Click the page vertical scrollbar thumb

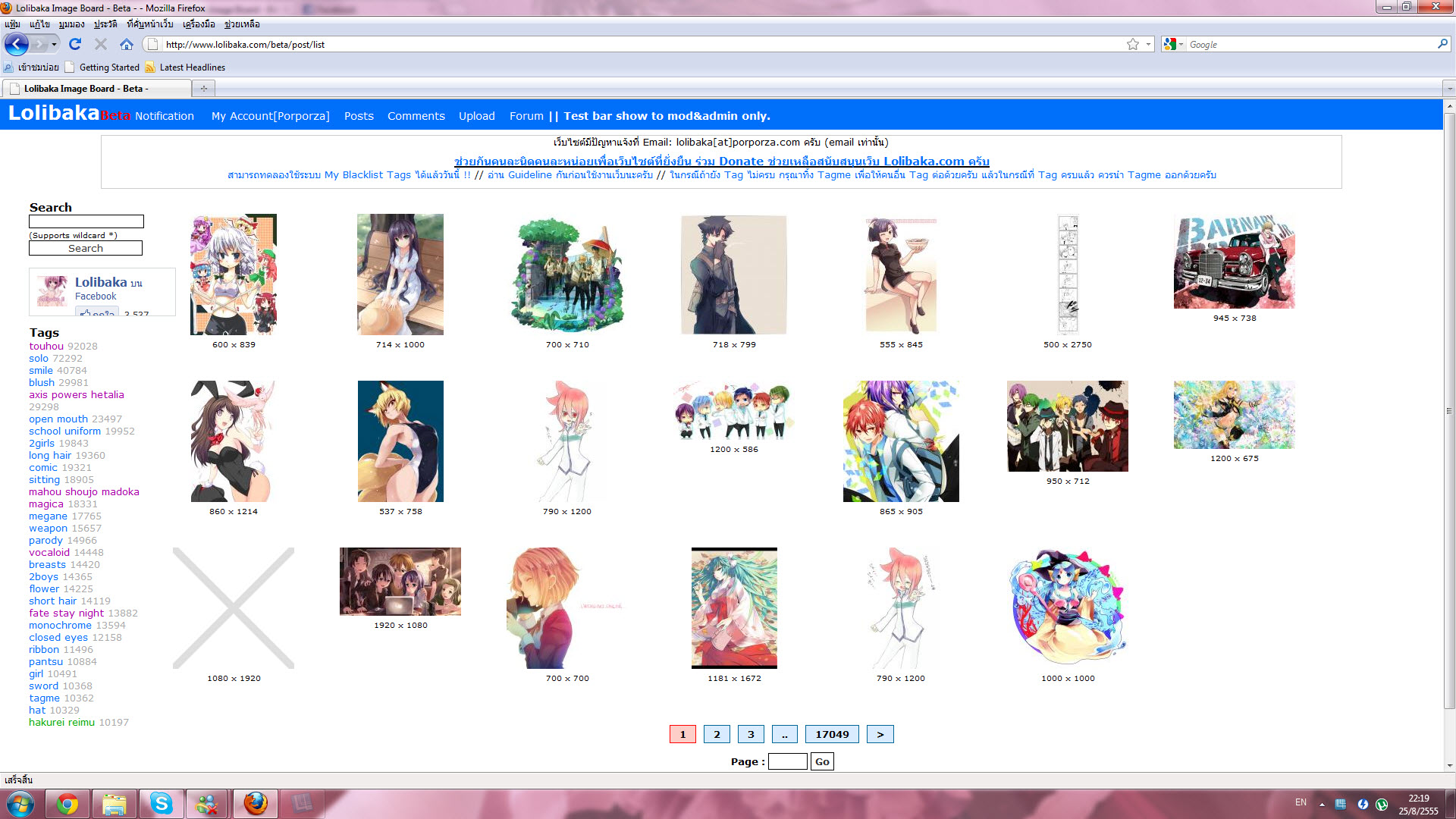(x=1449, y=409)
